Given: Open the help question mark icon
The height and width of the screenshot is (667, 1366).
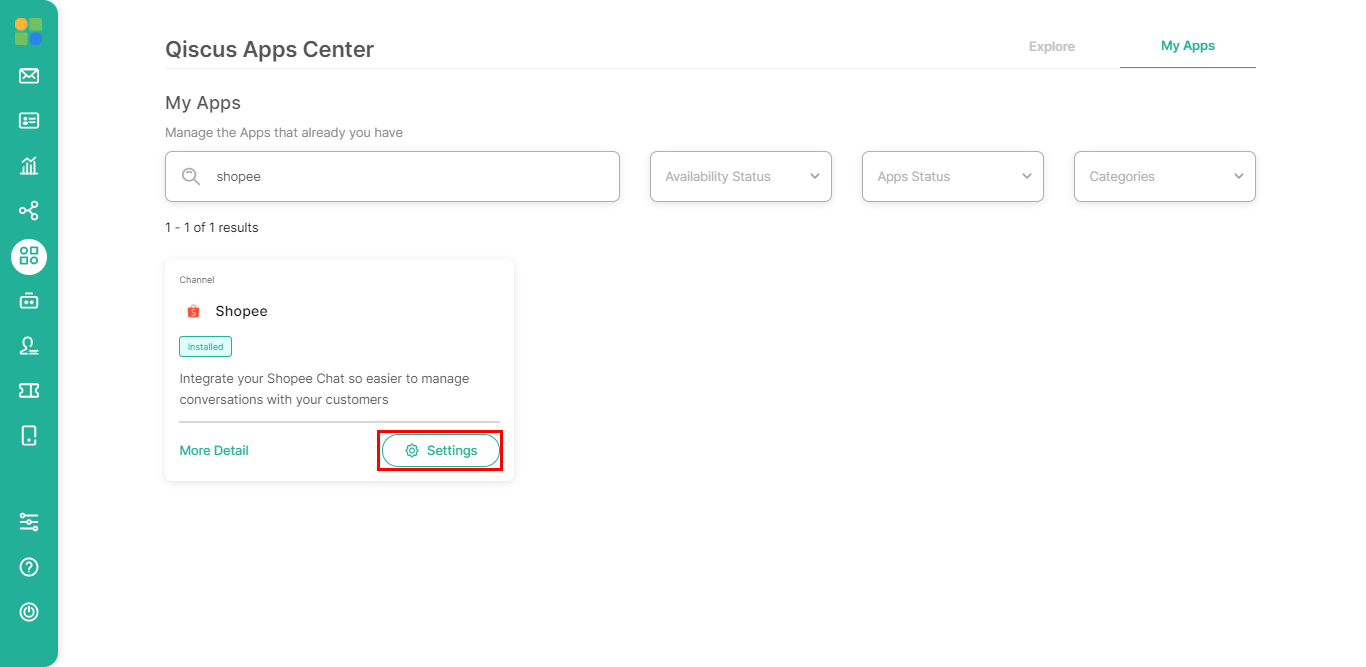Looking at the screenshot, I should pos(29,567).
